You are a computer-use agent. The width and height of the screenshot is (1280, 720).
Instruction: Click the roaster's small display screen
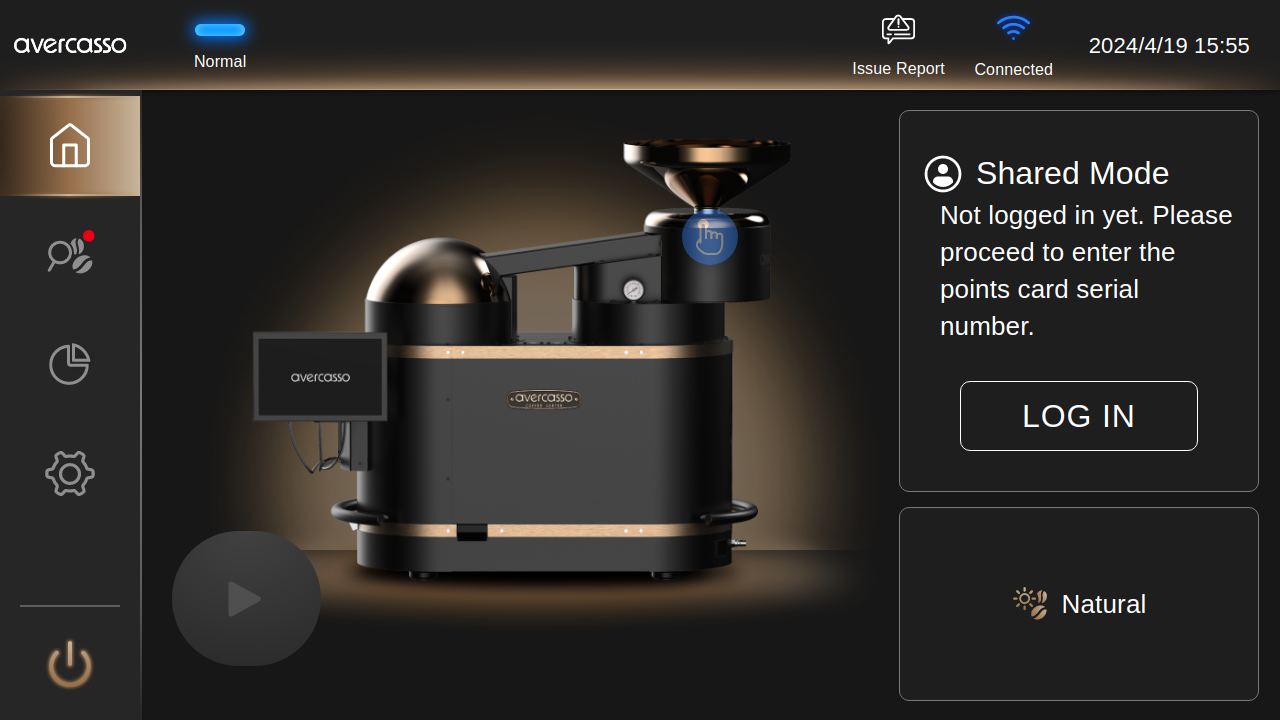320,377
